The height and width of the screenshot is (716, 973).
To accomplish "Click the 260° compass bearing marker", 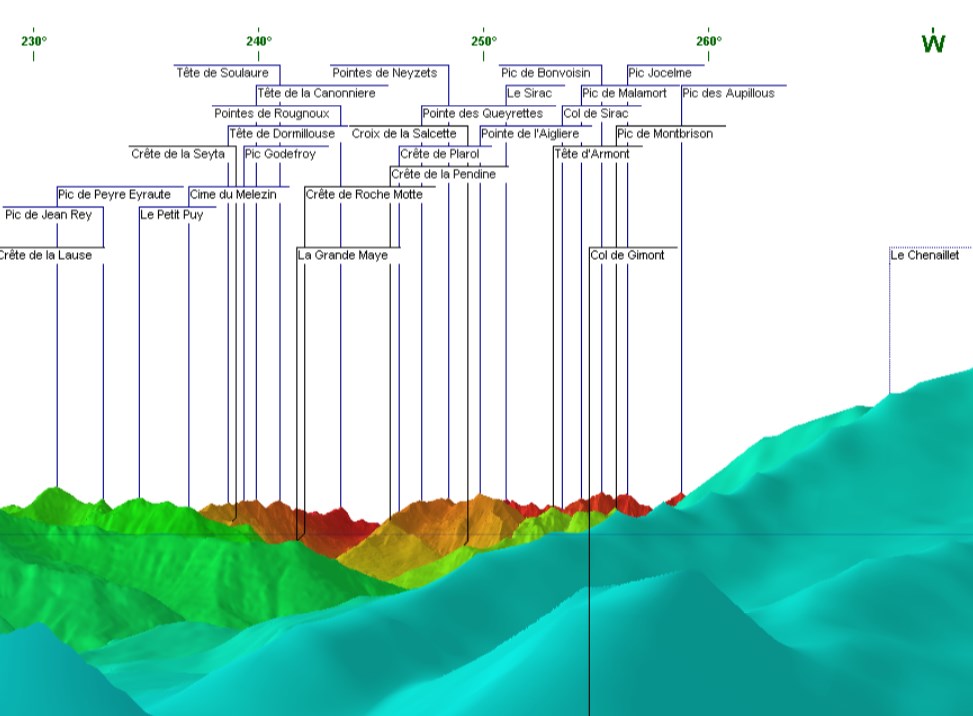I will pyautogui.click(x=709, y=42).
